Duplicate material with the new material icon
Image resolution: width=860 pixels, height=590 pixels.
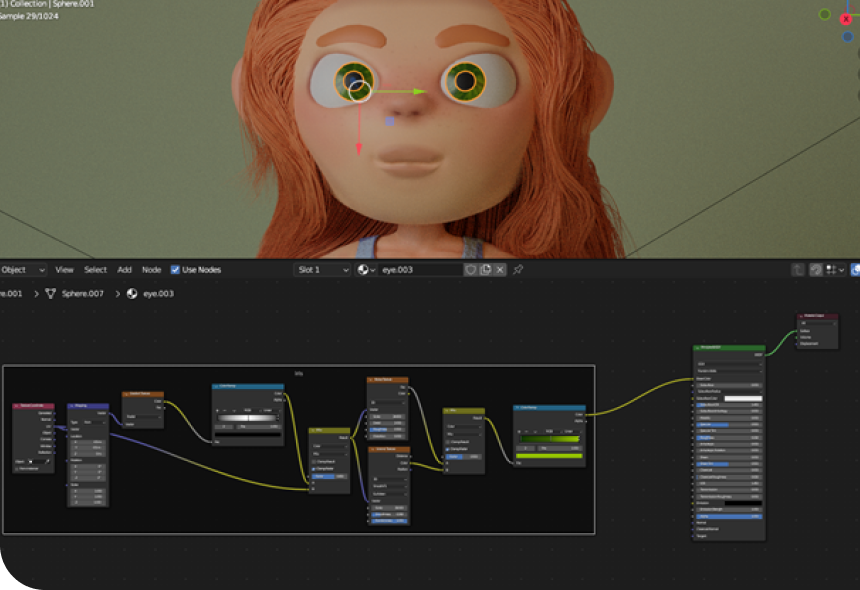(x=485, y=270)
